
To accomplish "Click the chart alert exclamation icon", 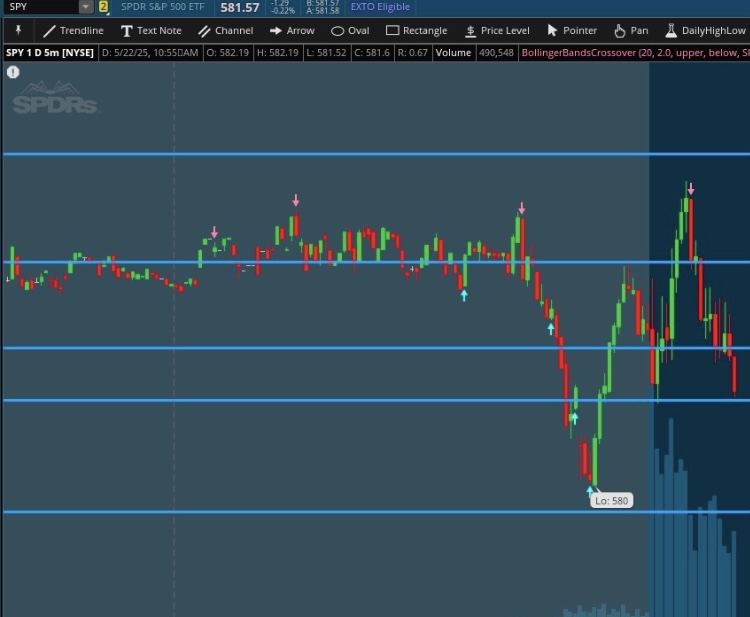I will pyautogui.click(x=13, y=72).
